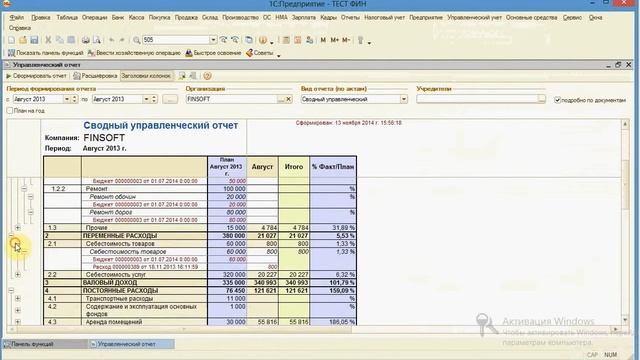This screenshot has height=360, width=640.
Task: Click the M- memory subtract button
Action: (346, 40)
